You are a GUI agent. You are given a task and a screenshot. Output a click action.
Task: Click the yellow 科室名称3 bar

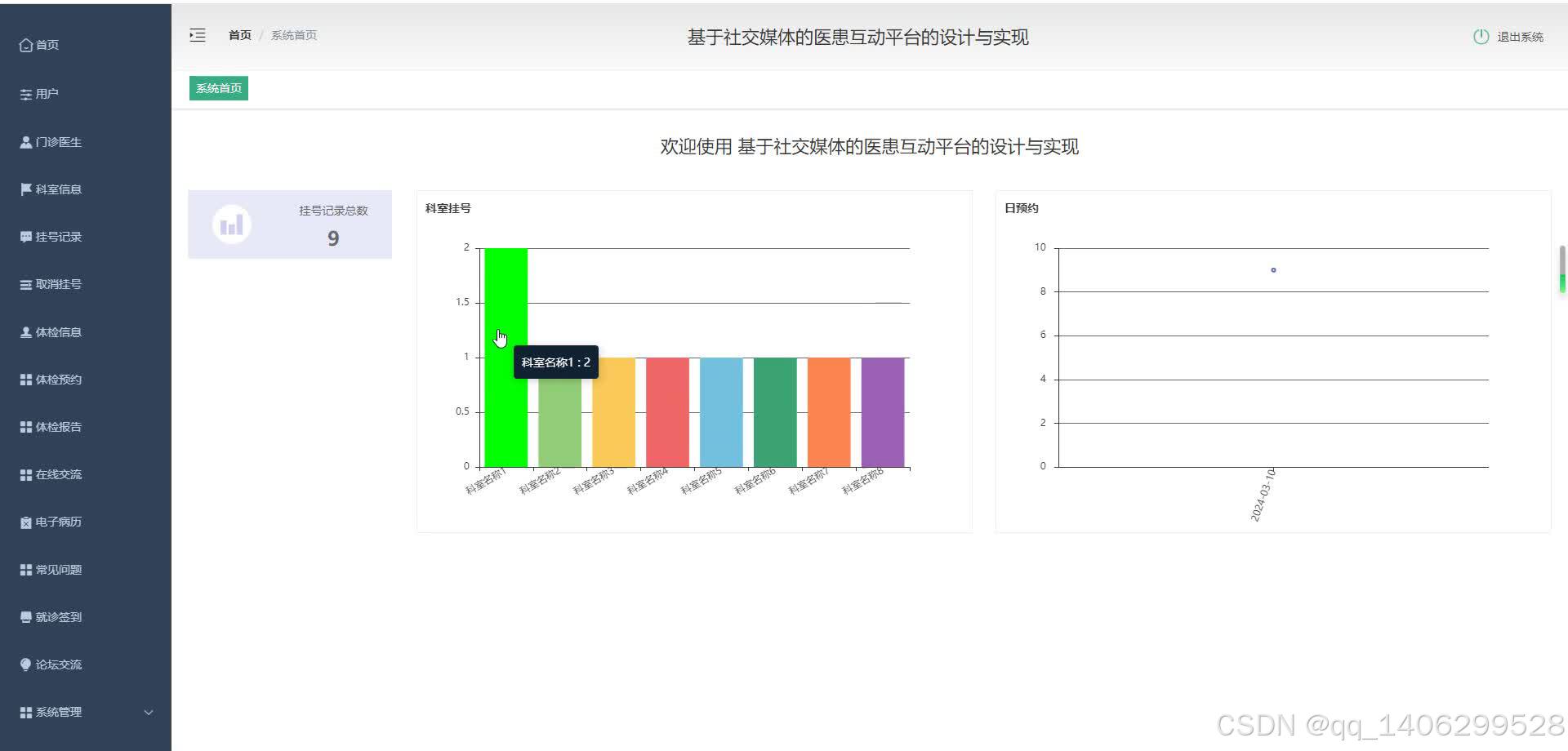(613, 412)
